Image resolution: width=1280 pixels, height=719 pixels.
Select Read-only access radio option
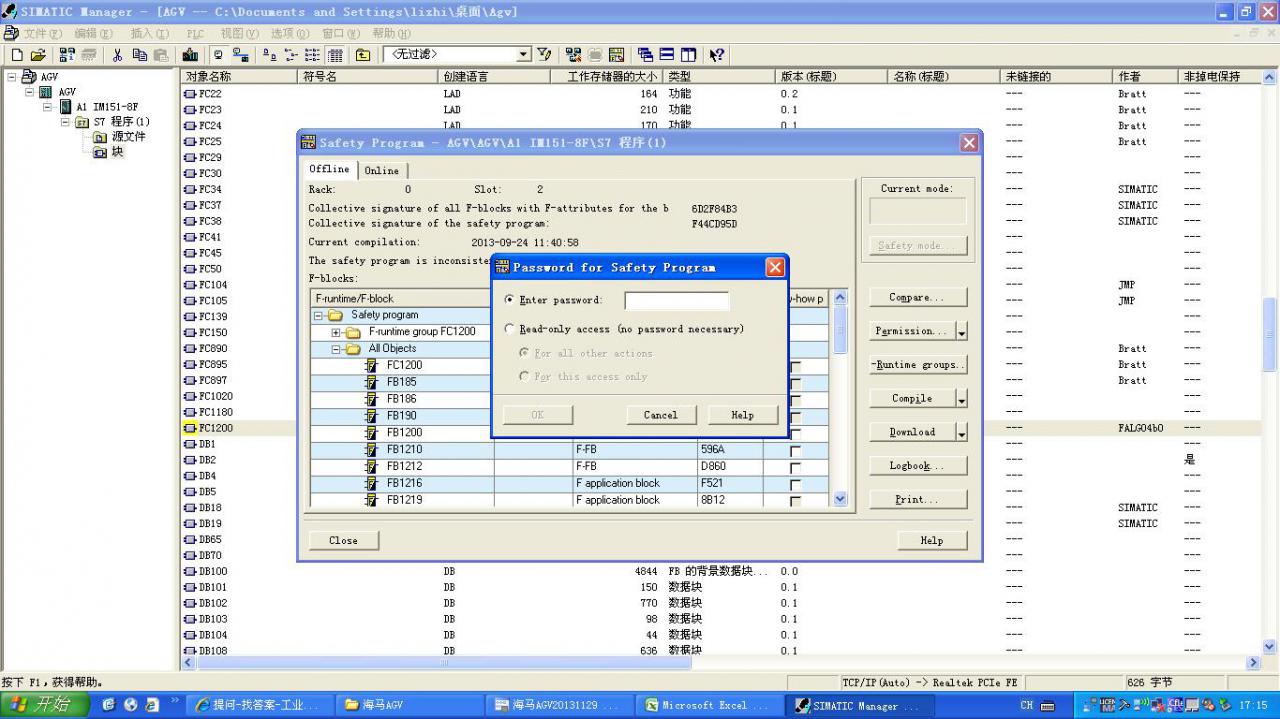510,329
